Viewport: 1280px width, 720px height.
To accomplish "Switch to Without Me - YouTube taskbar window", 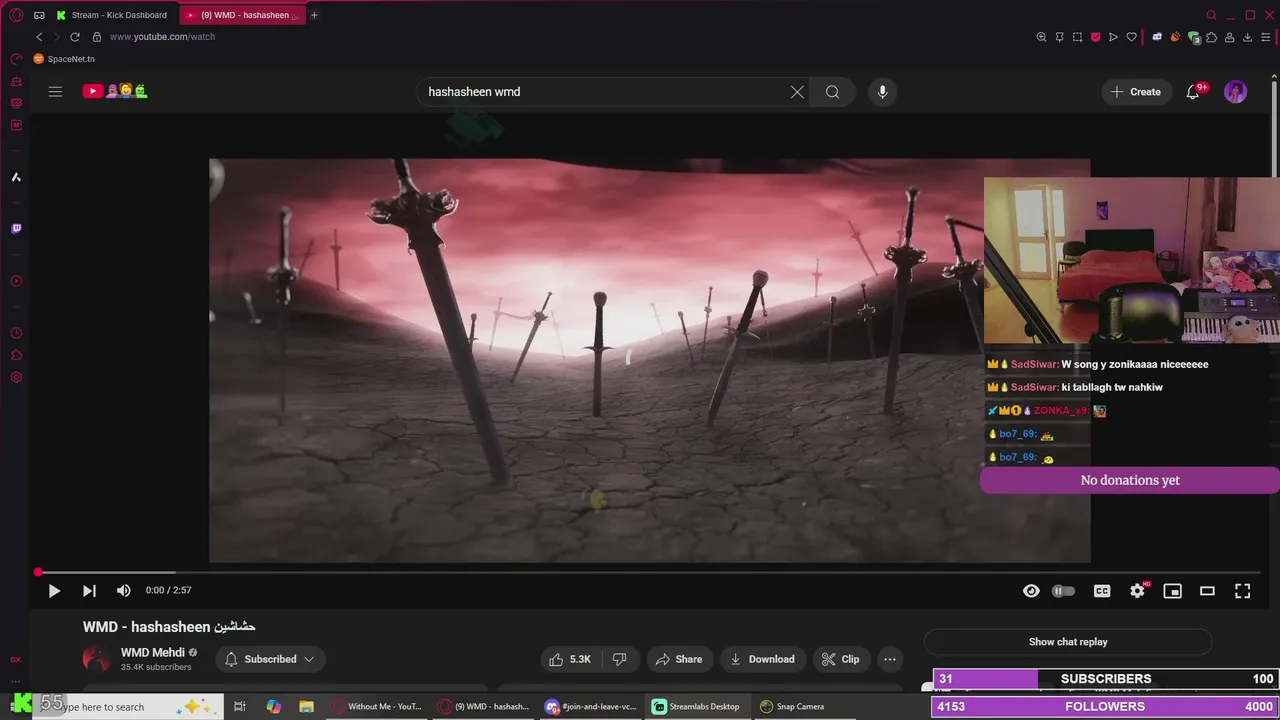I will click(x=377, y=707).
